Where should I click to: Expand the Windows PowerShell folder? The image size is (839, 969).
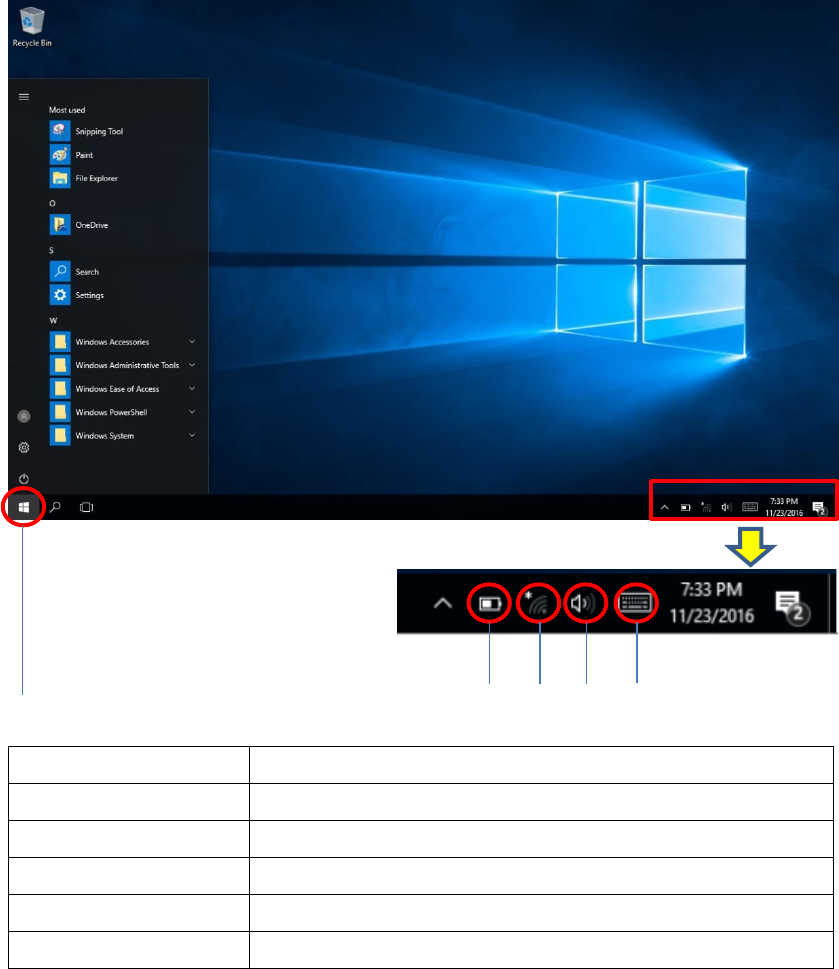(x=122, y=412)
